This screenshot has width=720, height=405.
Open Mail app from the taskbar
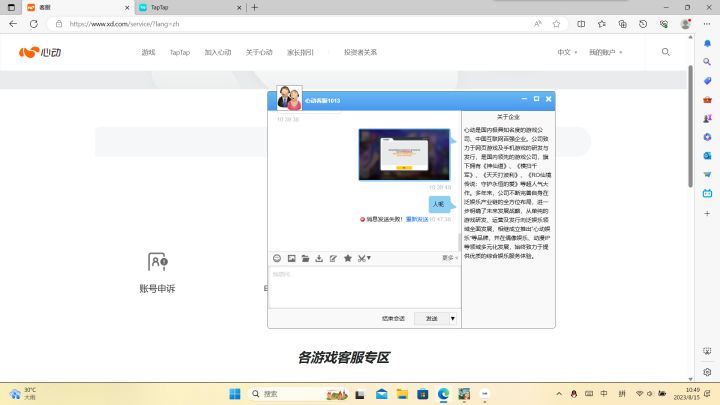[382, 394]
